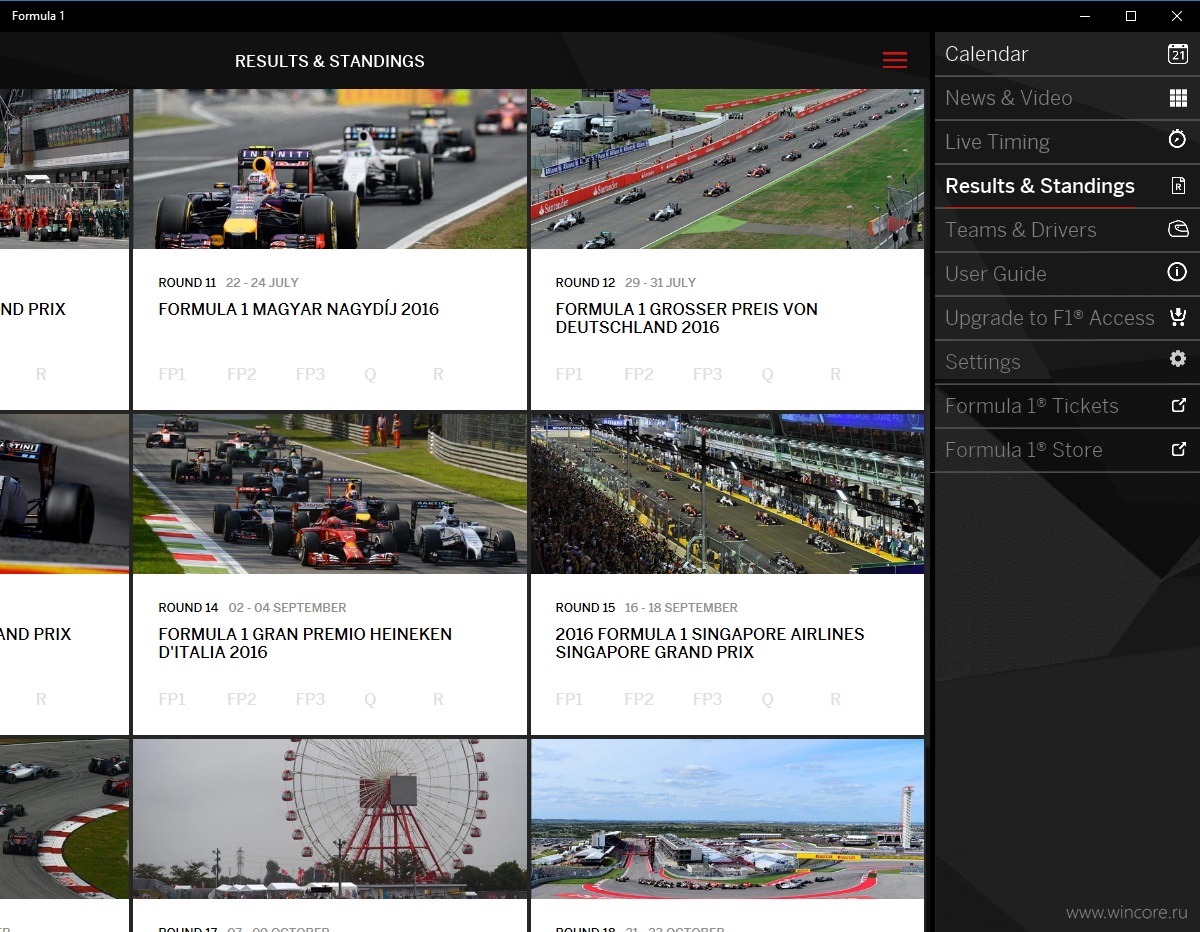Open Q qualifying results for Magyar Nagydíj
The width and height of the screenshot is (1200, 932).
[370, 374]
